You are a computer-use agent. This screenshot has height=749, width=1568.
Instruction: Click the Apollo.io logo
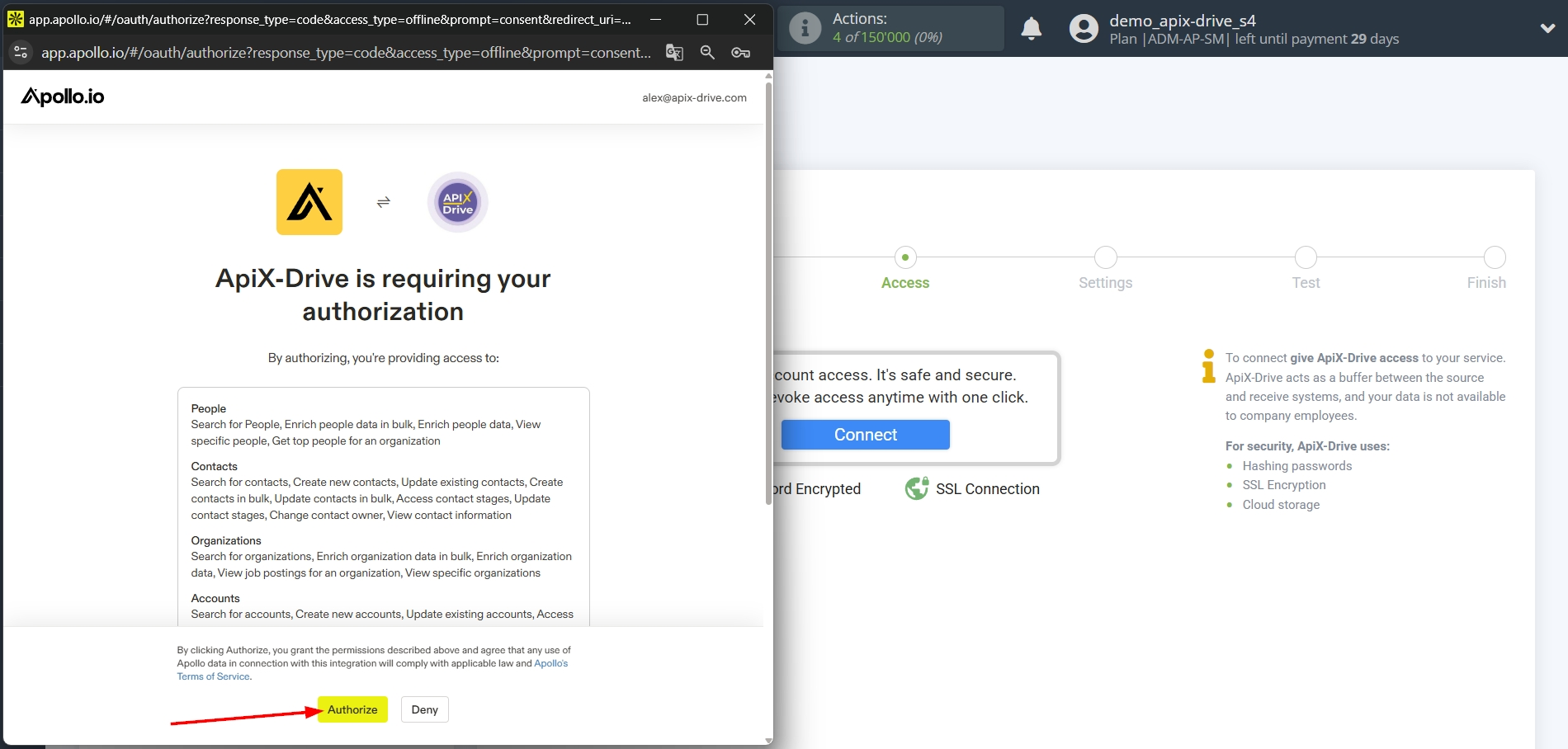(63, 97)
